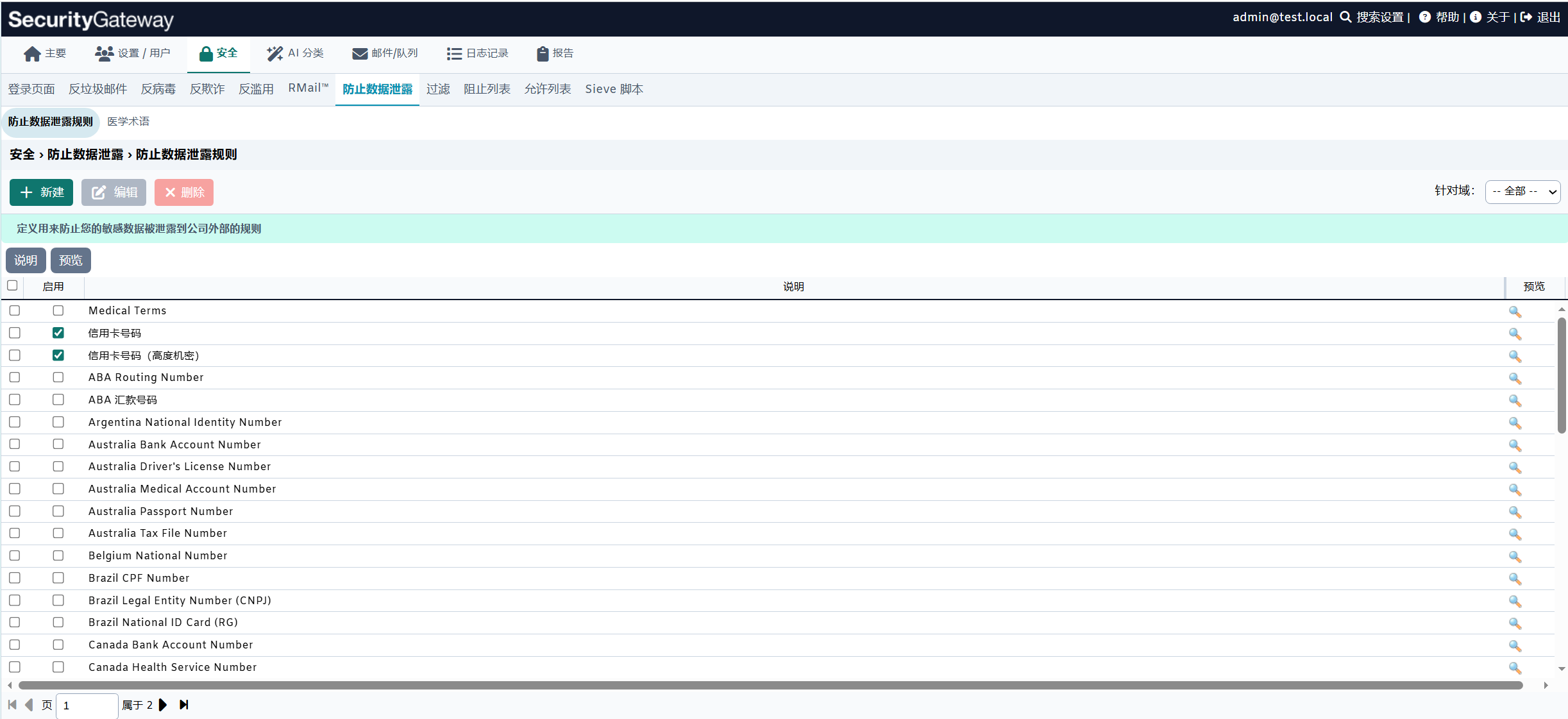Click Australia Tax File Number row text

pyautogui.click(x=158, y=534)
